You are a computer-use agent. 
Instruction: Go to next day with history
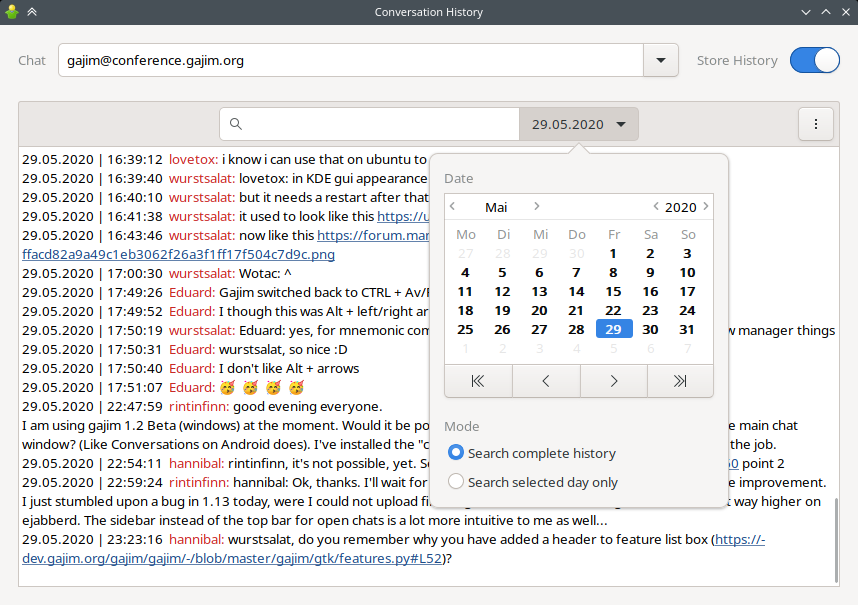[613, 381]
